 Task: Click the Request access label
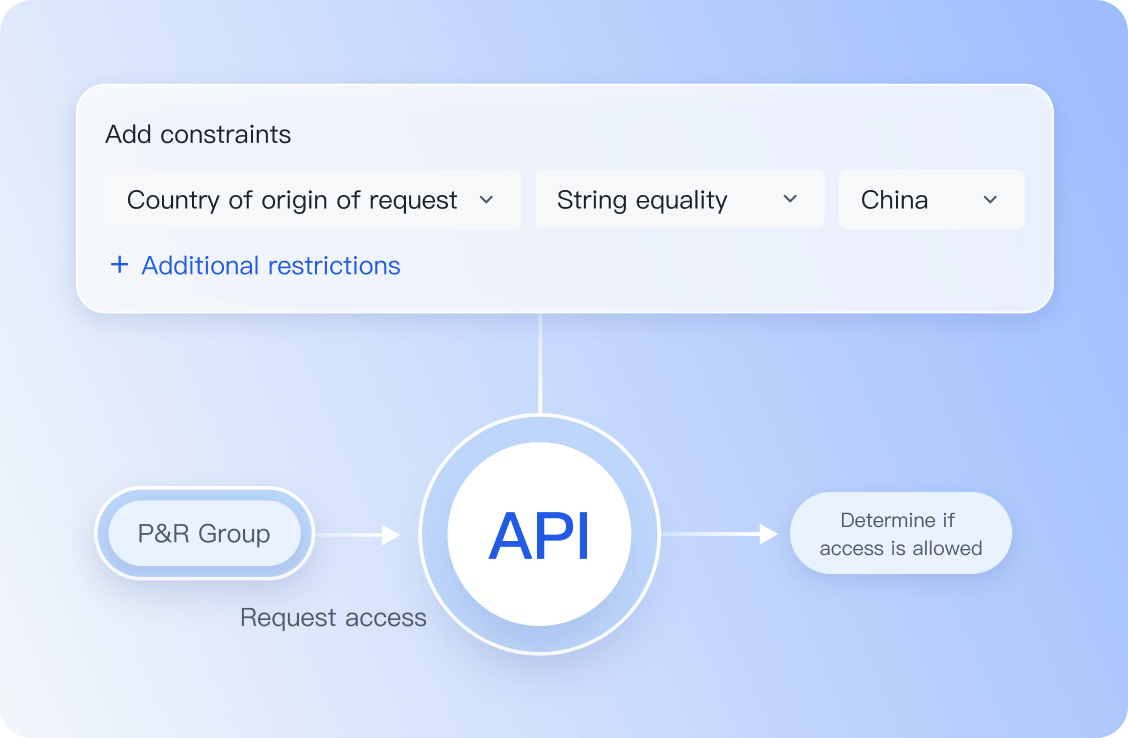click(333, 617)
